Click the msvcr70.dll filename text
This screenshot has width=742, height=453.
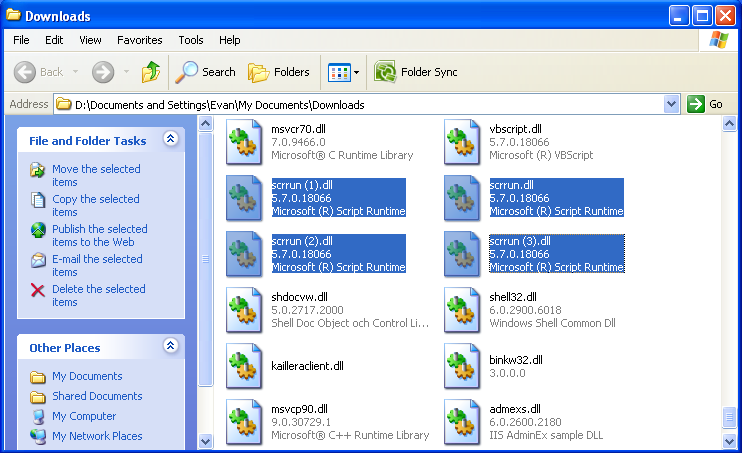298,129
